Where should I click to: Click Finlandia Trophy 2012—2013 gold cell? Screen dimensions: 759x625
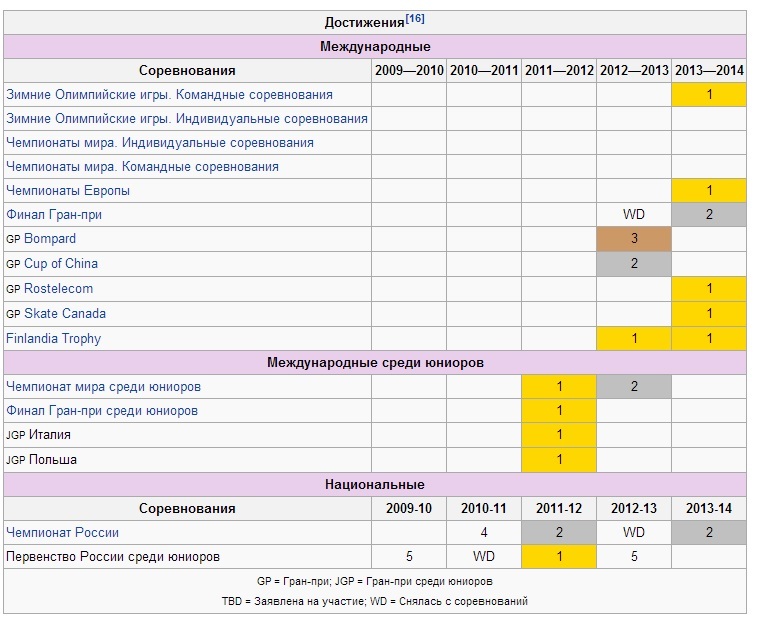pyautogui.click(x=634, y=338)
